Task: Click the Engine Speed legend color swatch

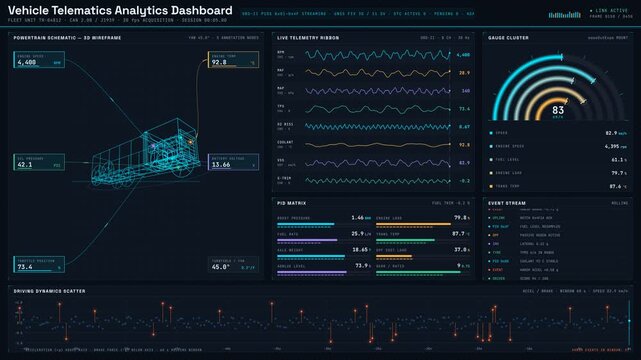Action: (x=491, y=146)
